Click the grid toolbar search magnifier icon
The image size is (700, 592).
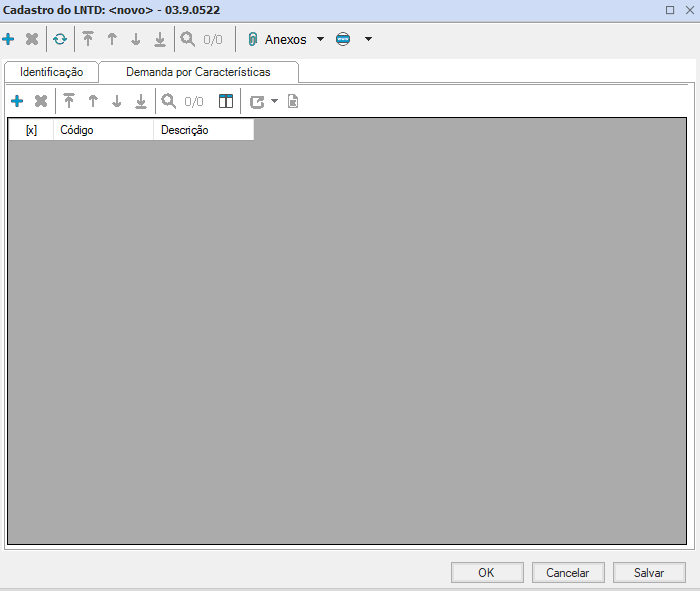coord(169,101)
